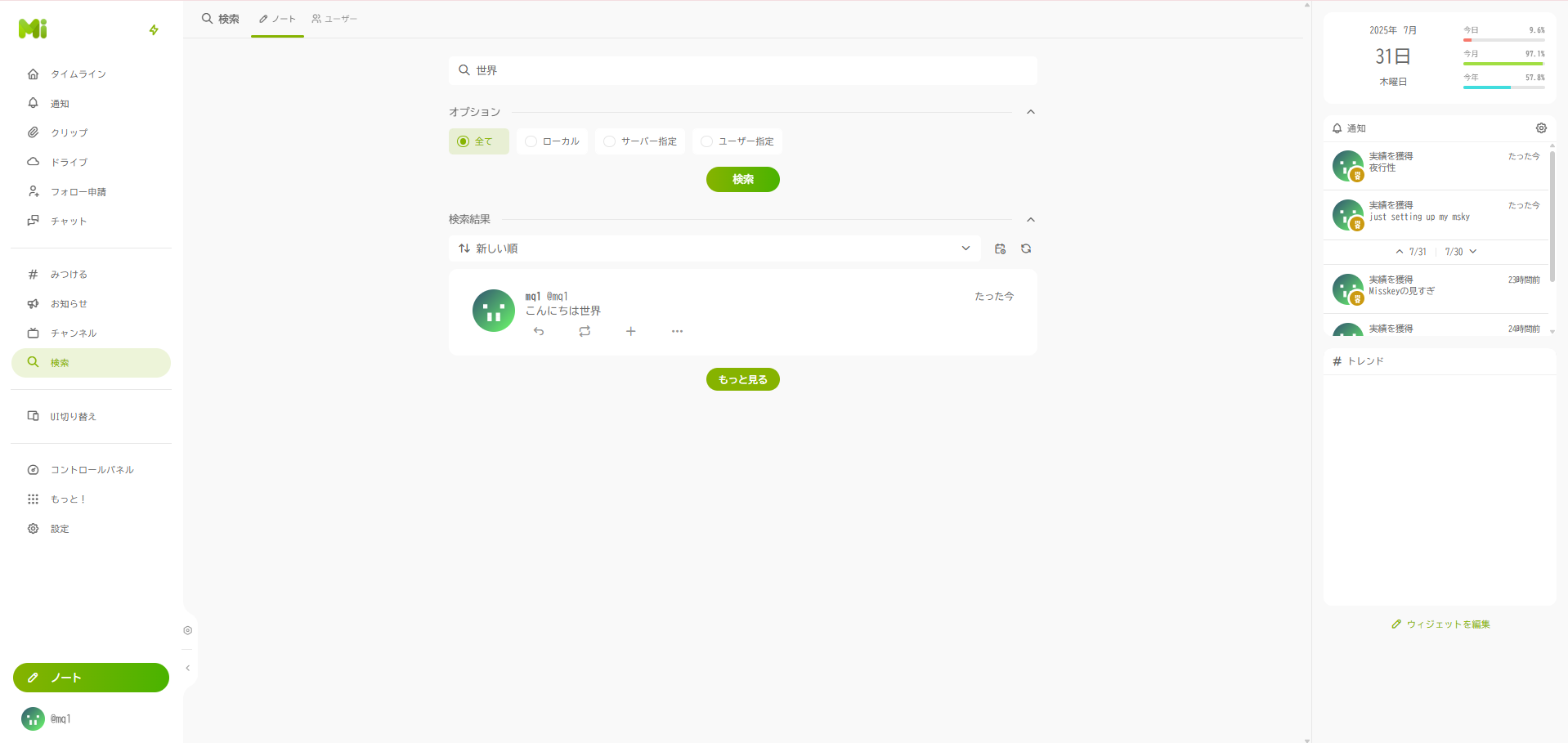The image size is (1568, 743).
Task: Select the ローカル radio option
Action: coord(552,141)
